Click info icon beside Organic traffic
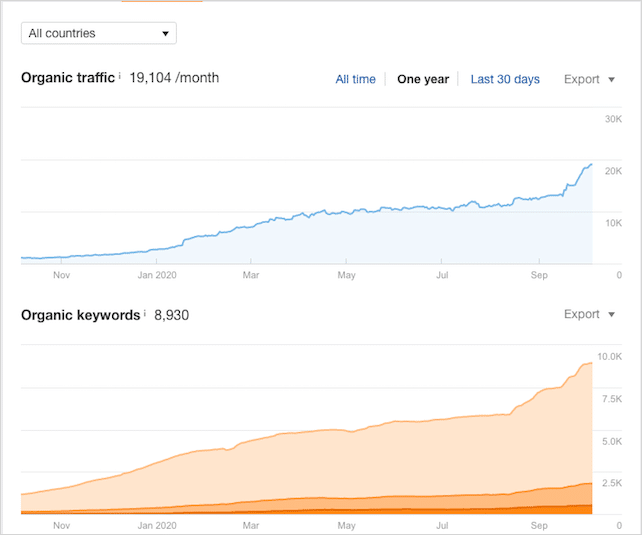The height and width of the screenshot is (535, 642). pyautogui.click(x=120, y=76)
